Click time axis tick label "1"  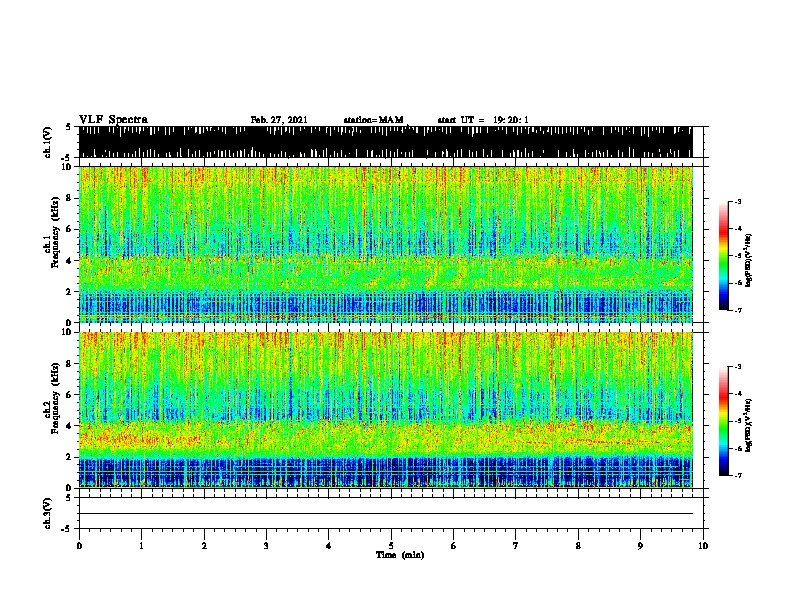pos(142,546)
